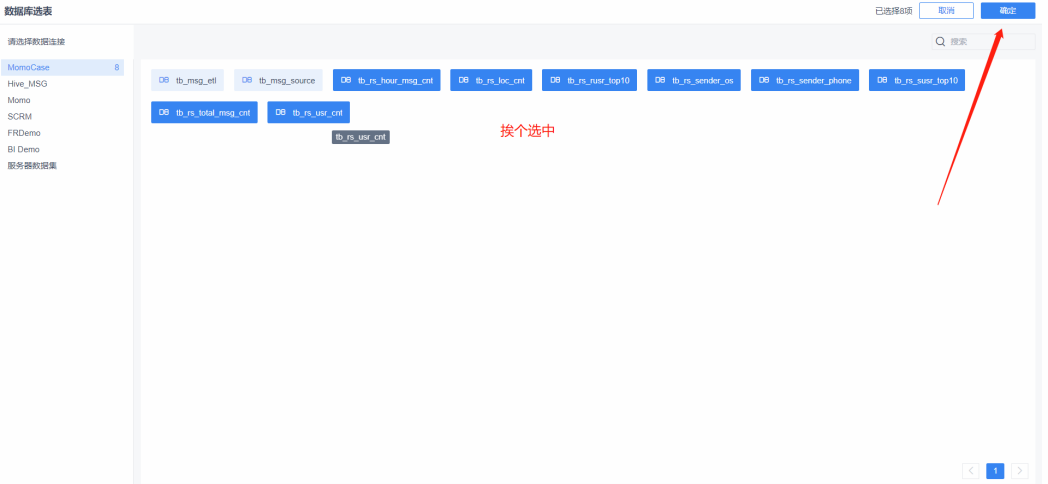This screenshot has width=1048, height=484.
Task: Click DB icon on tb_rs_hour_msg_cnt
Action: (346, 80)
